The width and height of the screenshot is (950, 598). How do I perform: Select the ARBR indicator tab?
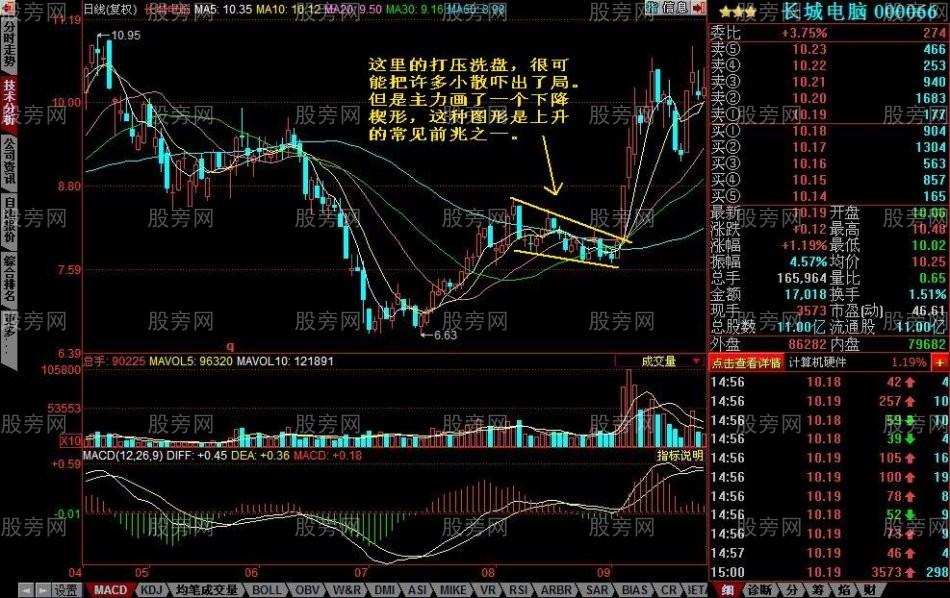coord(556,590)
